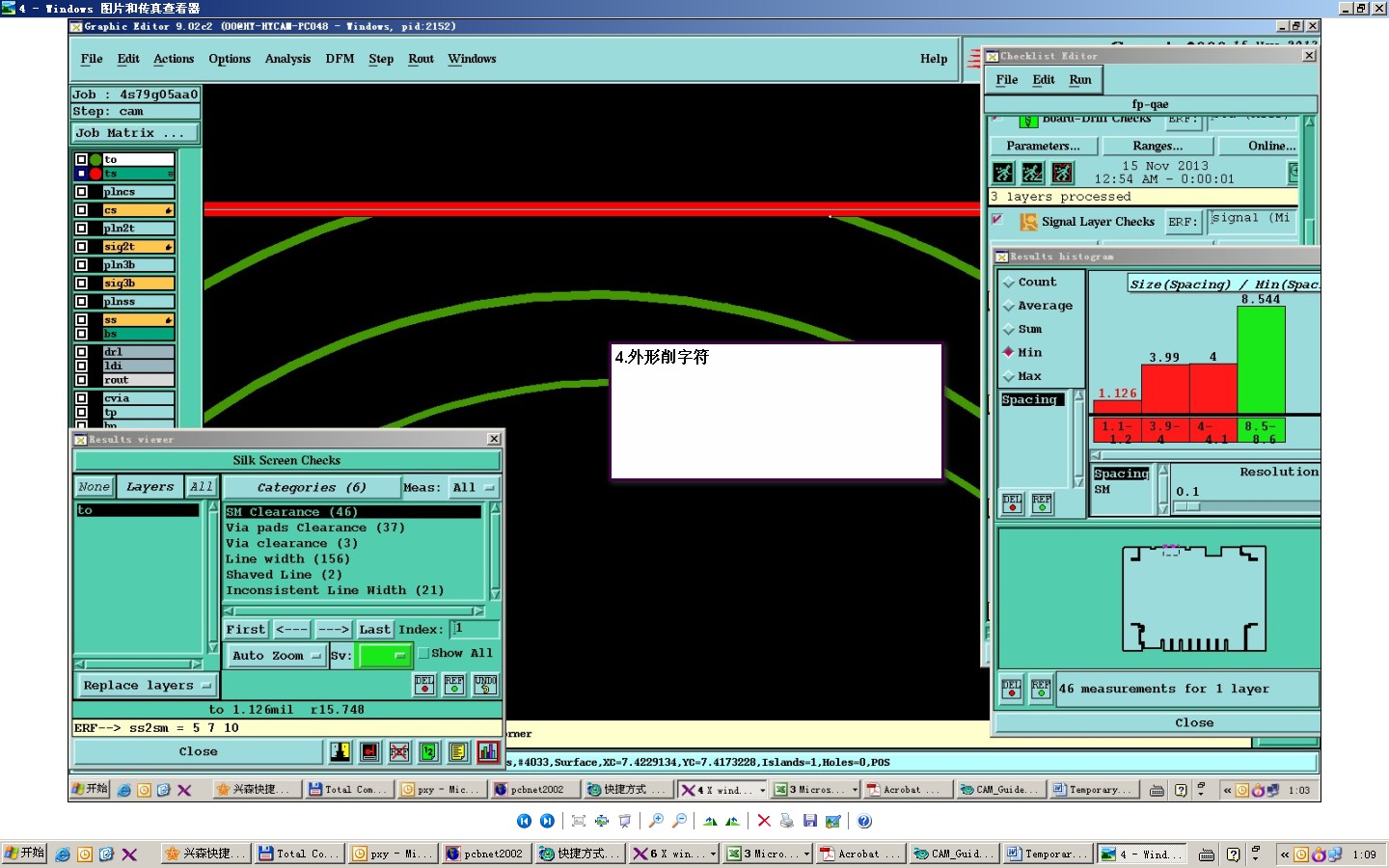The width and height of the screenshot is (1389, 868).
Task: Click the Last result button
Action: tap(374, 630)
